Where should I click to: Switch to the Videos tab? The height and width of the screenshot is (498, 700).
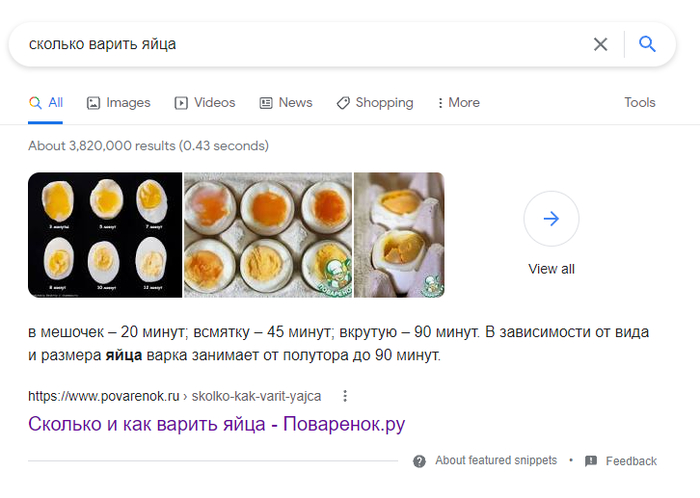point(205,103)
